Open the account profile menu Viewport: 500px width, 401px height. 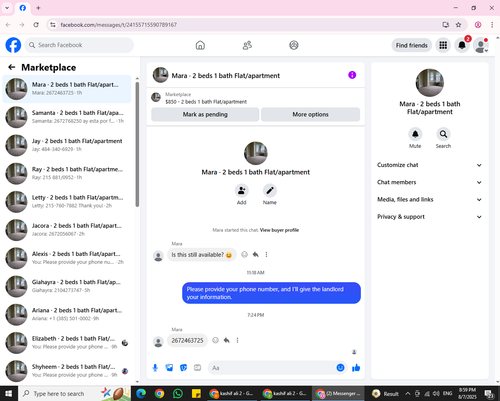point(481,45)
